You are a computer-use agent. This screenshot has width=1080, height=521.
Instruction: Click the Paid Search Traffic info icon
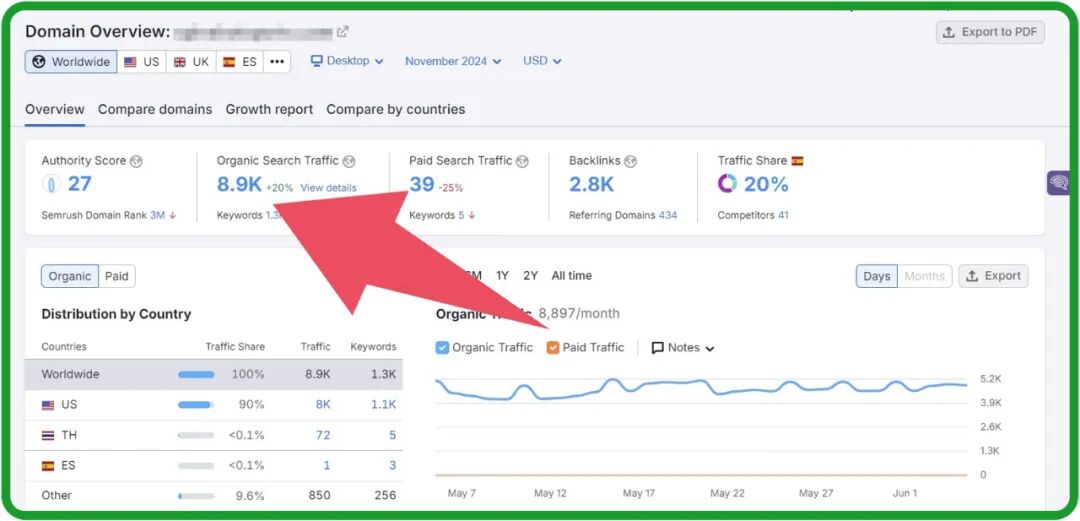522,161
